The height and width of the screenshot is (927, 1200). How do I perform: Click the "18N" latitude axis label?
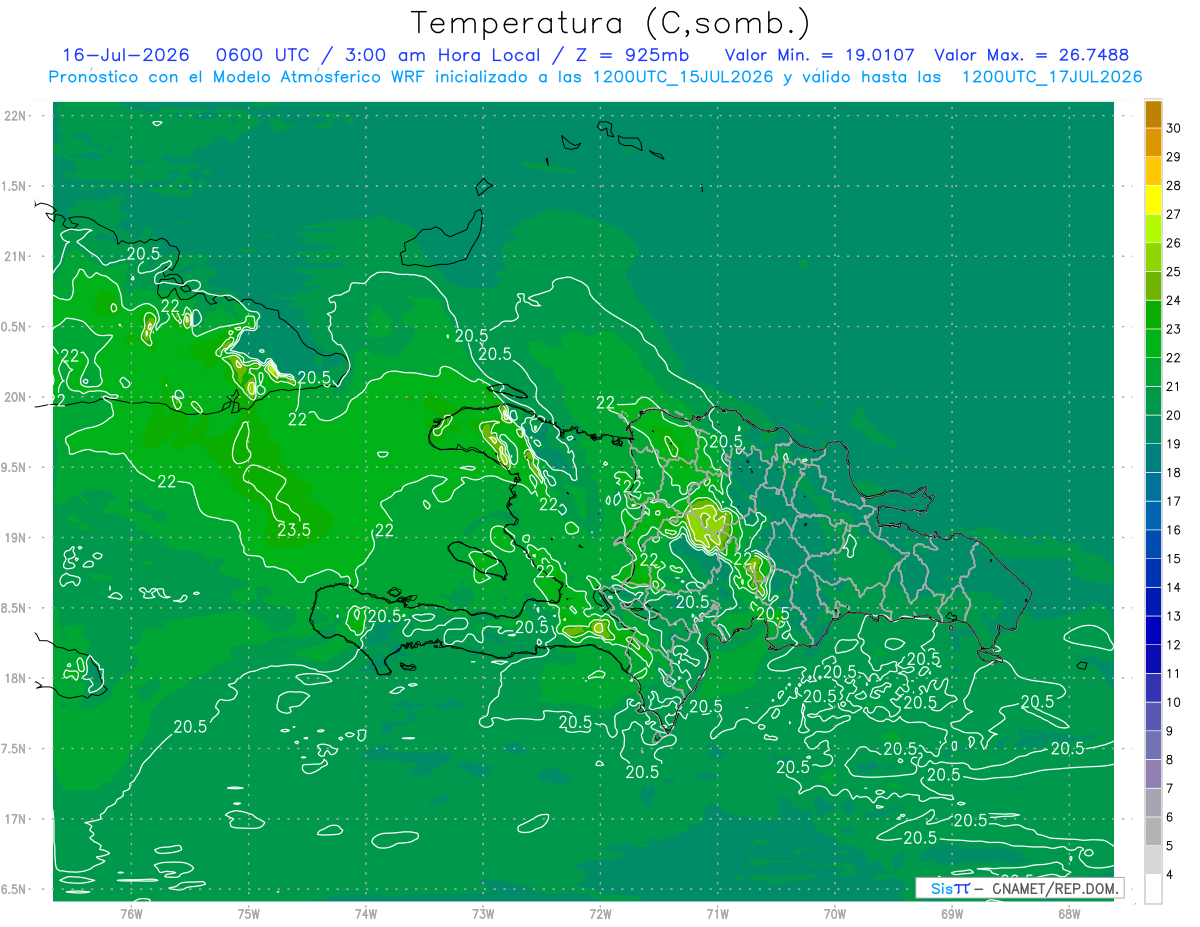coord(14,678)
